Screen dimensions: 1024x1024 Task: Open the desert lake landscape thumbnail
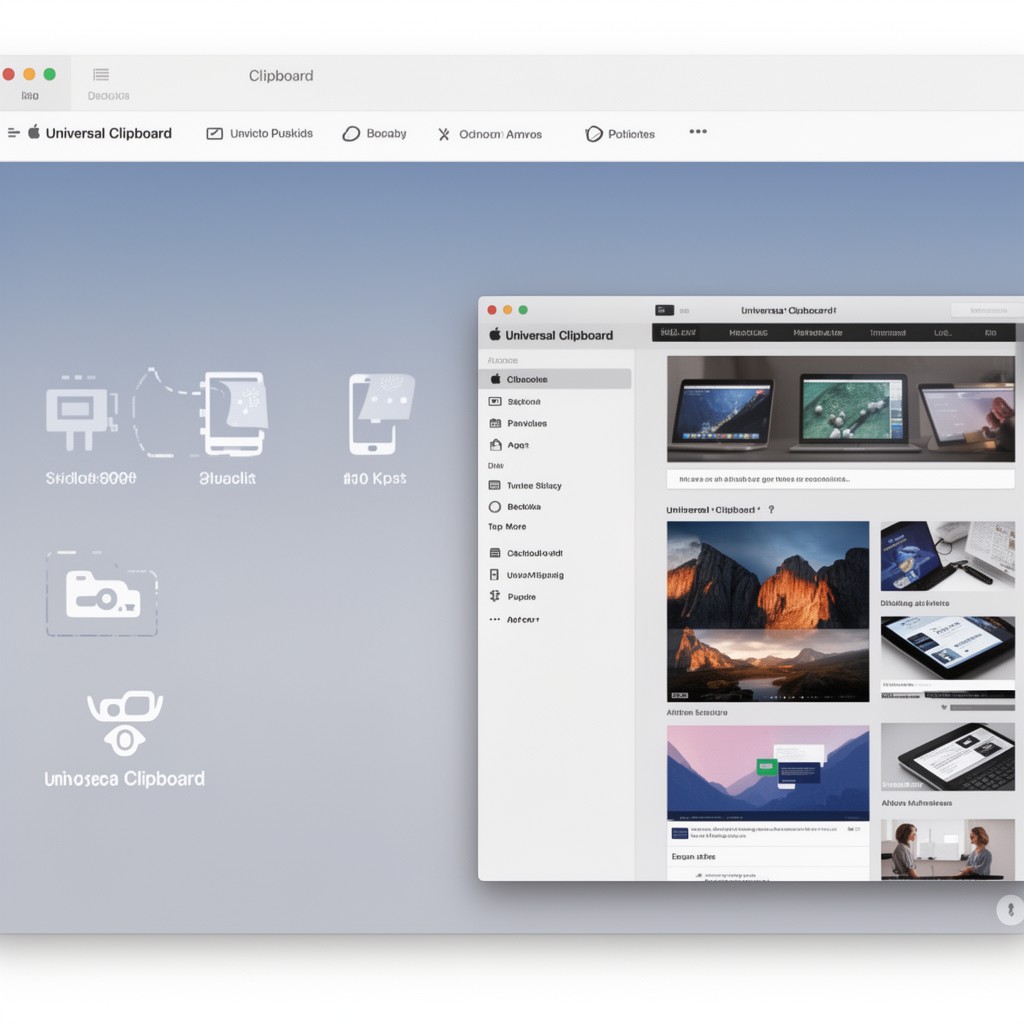[x=768, y=665]
